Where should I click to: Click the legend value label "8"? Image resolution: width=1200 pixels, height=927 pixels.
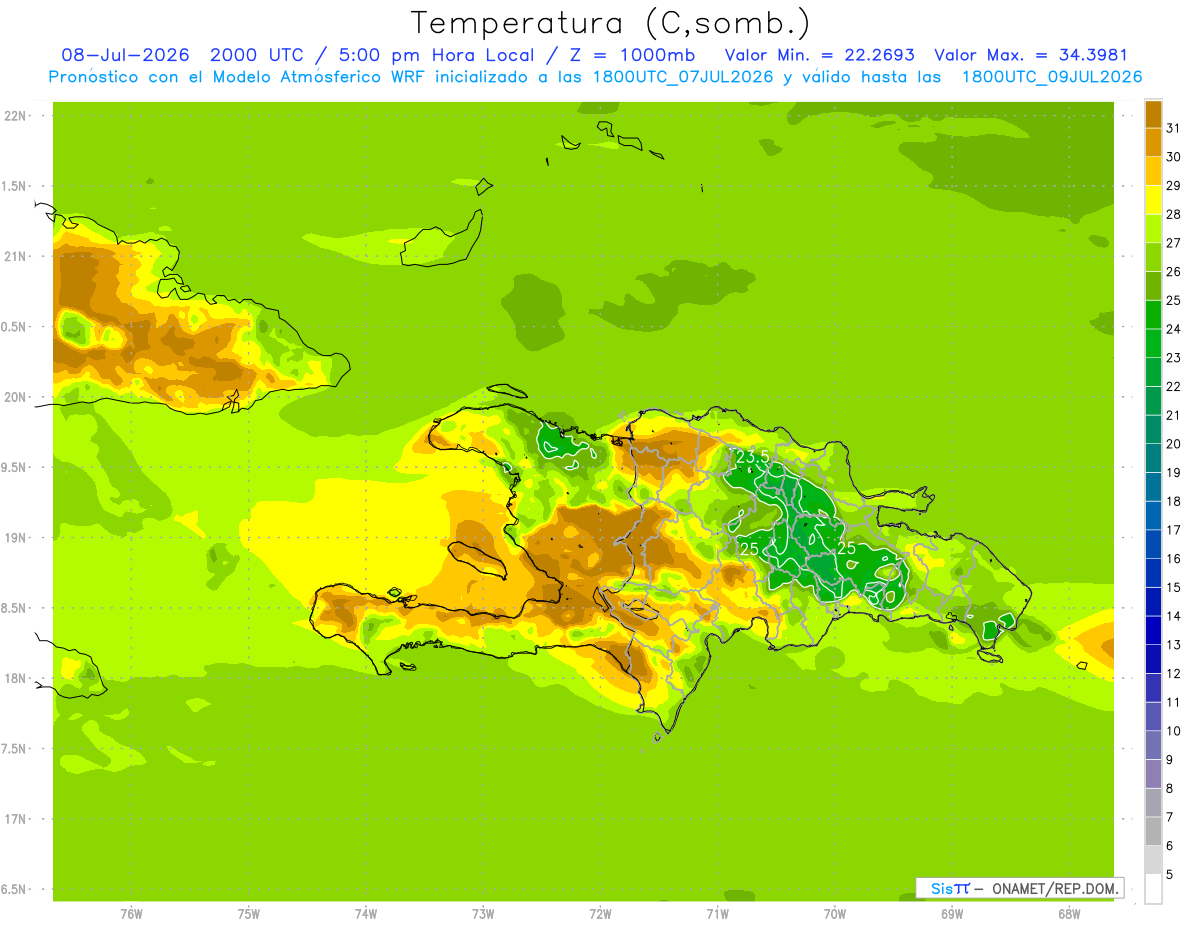click(1170, 788)
